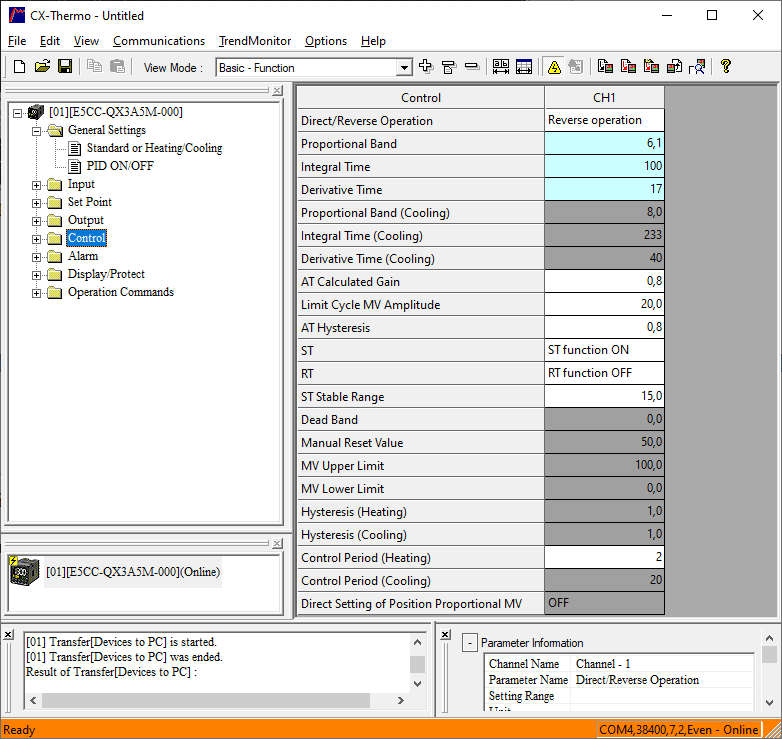Click log pane horizontal scrollbar right arrow
Viewport: 782px width, 739px height.
click(x=401, y=701)
